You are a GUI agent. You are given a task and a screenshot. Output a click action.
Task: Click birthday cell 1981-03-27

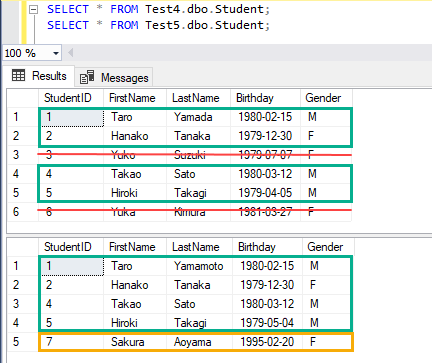tap(265, 212)
